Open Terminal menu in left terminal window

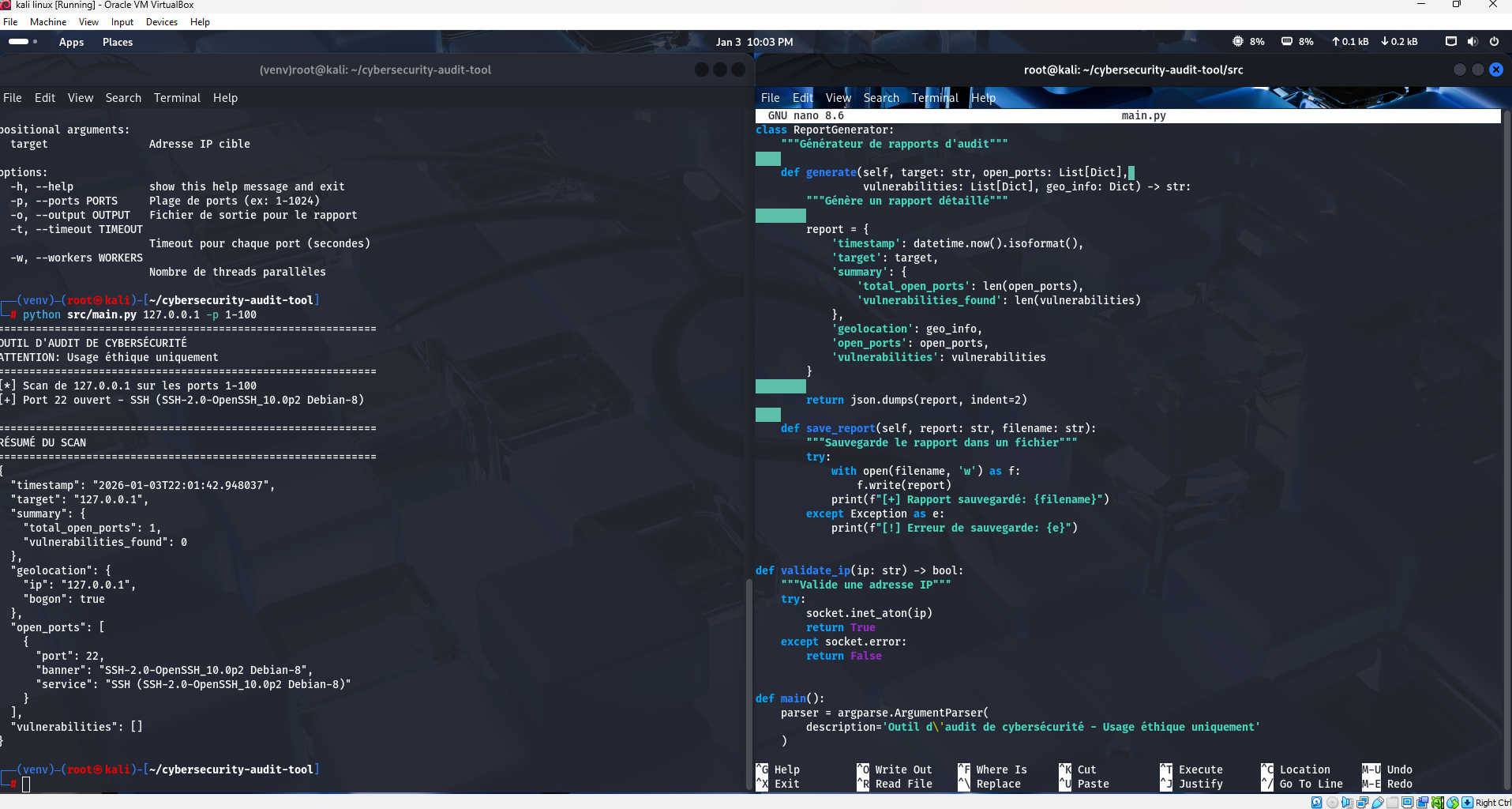coord(177,98)
